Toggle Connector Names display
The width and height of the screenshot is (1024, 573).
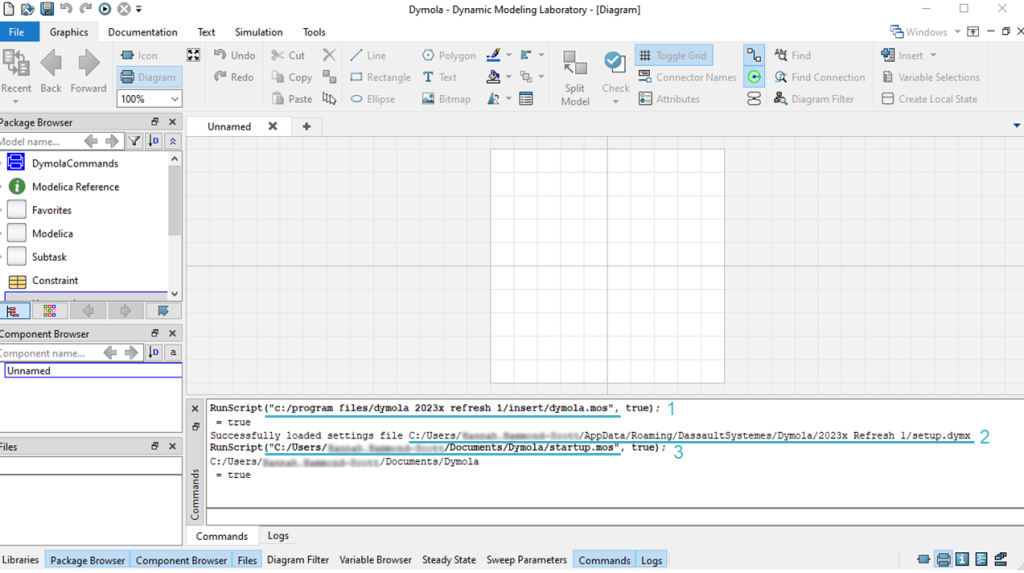click(x=687, y=77)
